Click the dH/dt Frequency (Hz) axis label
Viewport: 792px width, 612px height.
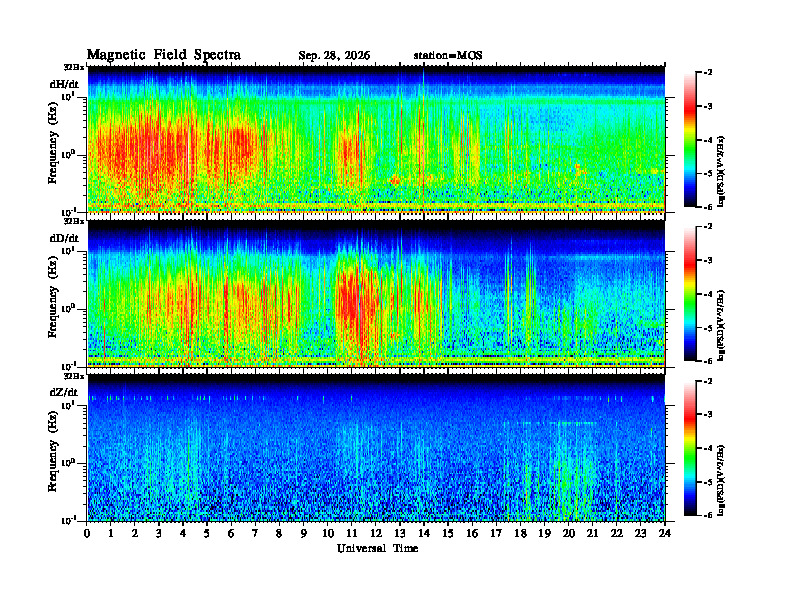(x=53, y=157)
